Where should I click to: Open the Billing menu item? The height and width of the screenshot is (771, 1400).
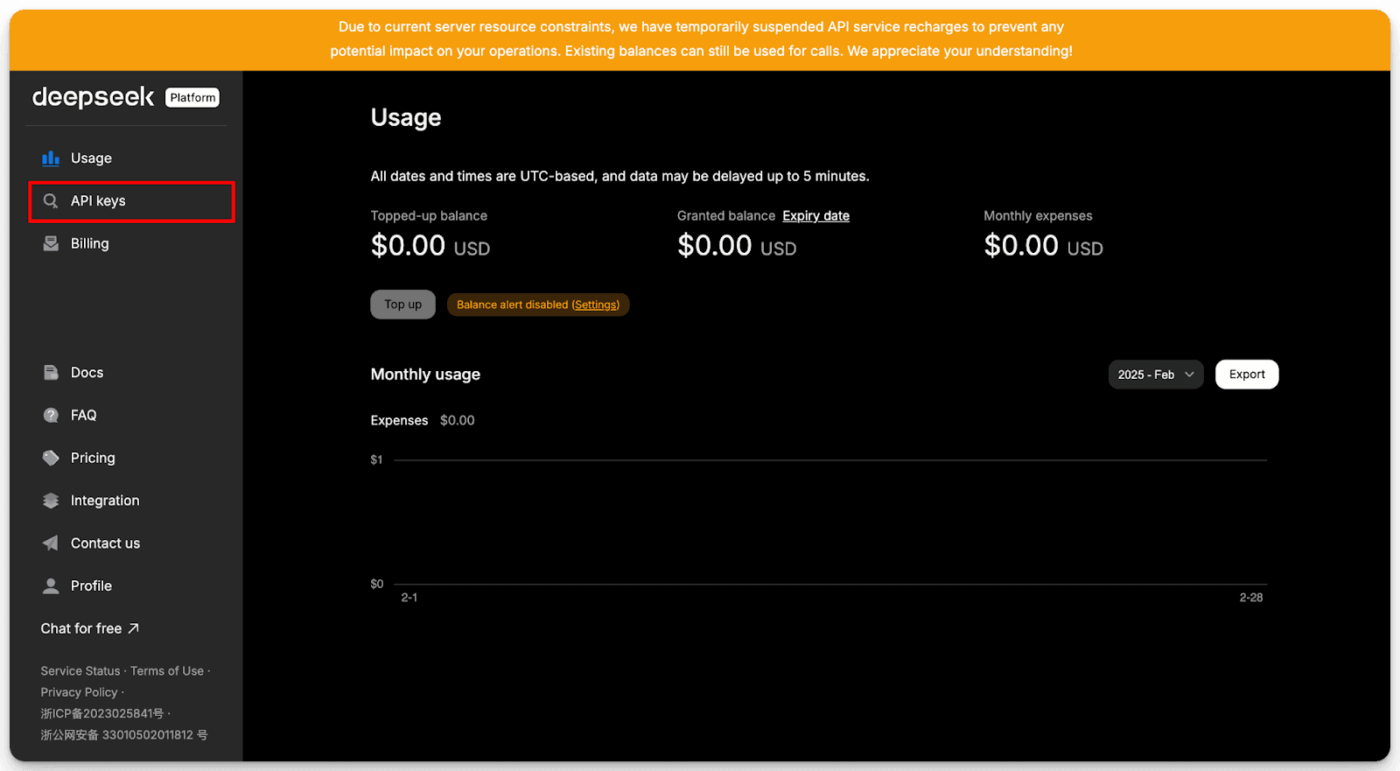90,244
